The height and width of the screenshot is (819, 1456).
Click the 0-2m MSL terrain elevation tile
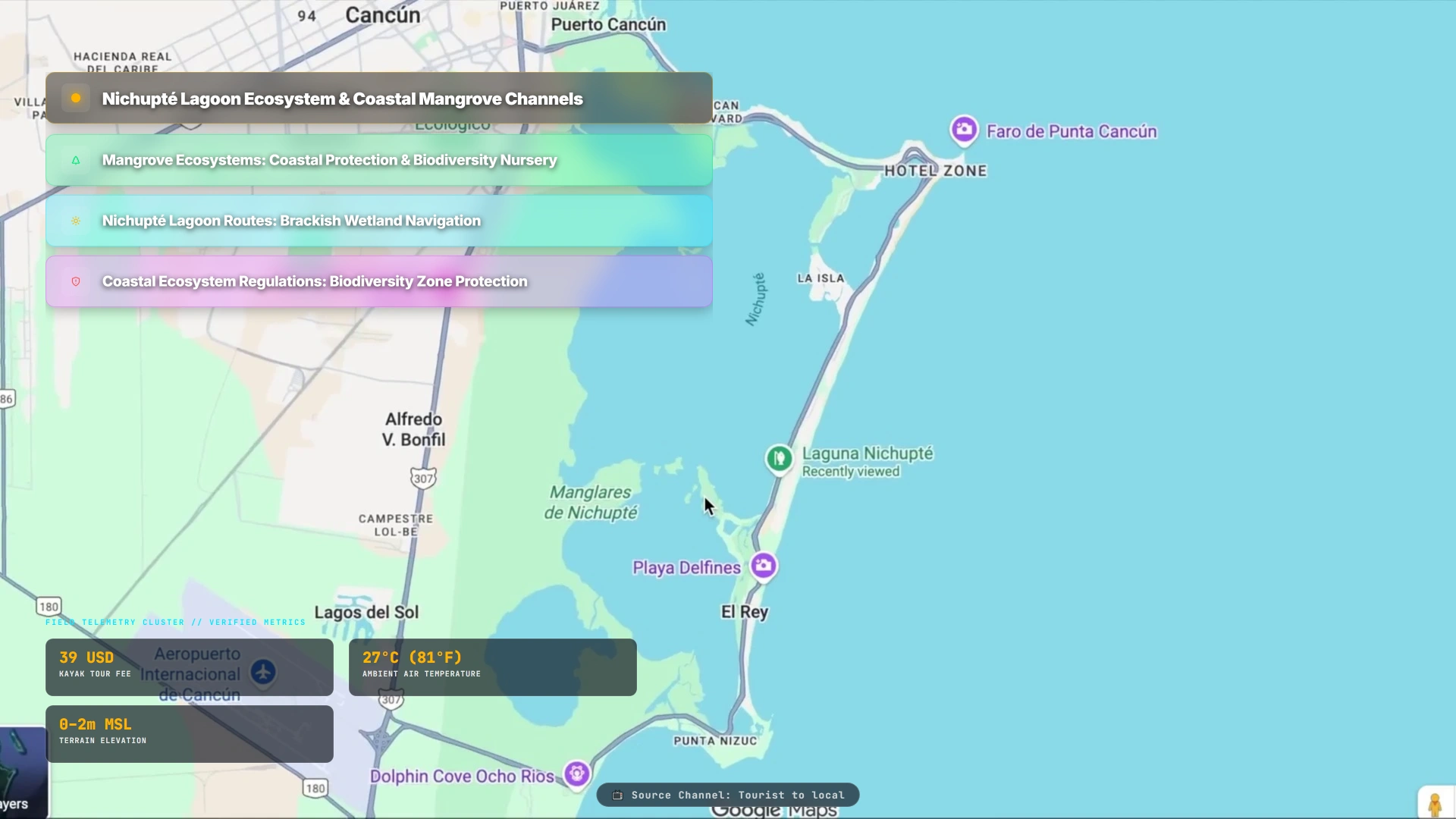(x=190, y=734)
